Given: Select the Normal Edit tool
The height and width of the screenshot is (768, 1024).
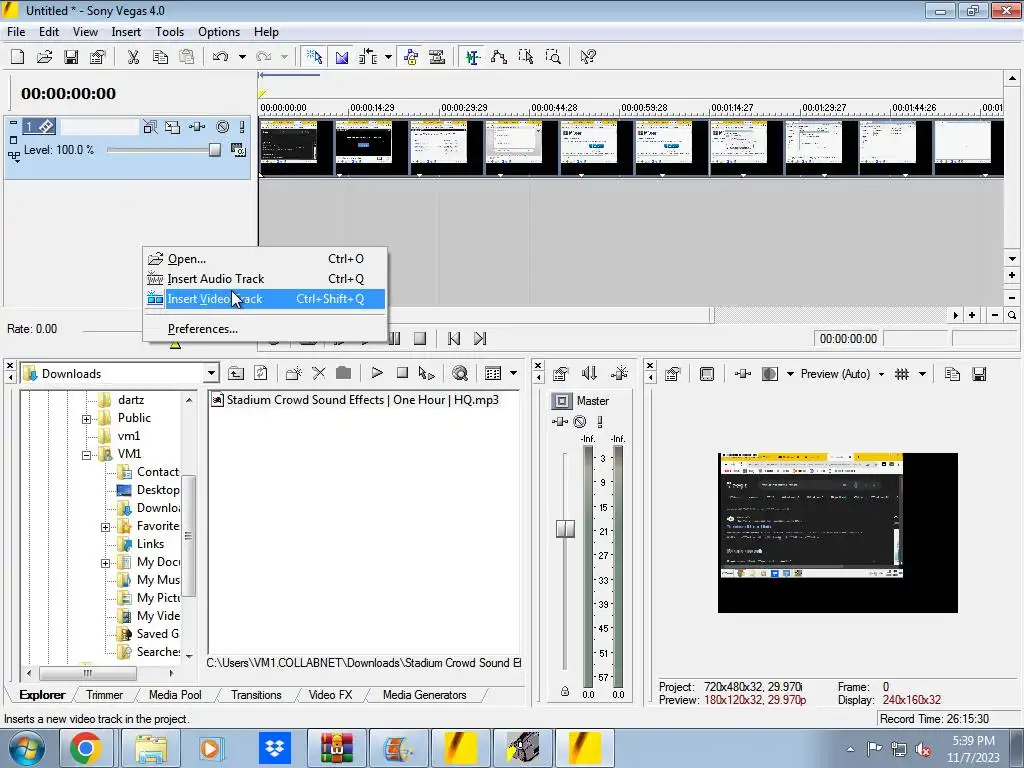Looking at the screenshot, I should pyautogui.click(x=473, y=57).
